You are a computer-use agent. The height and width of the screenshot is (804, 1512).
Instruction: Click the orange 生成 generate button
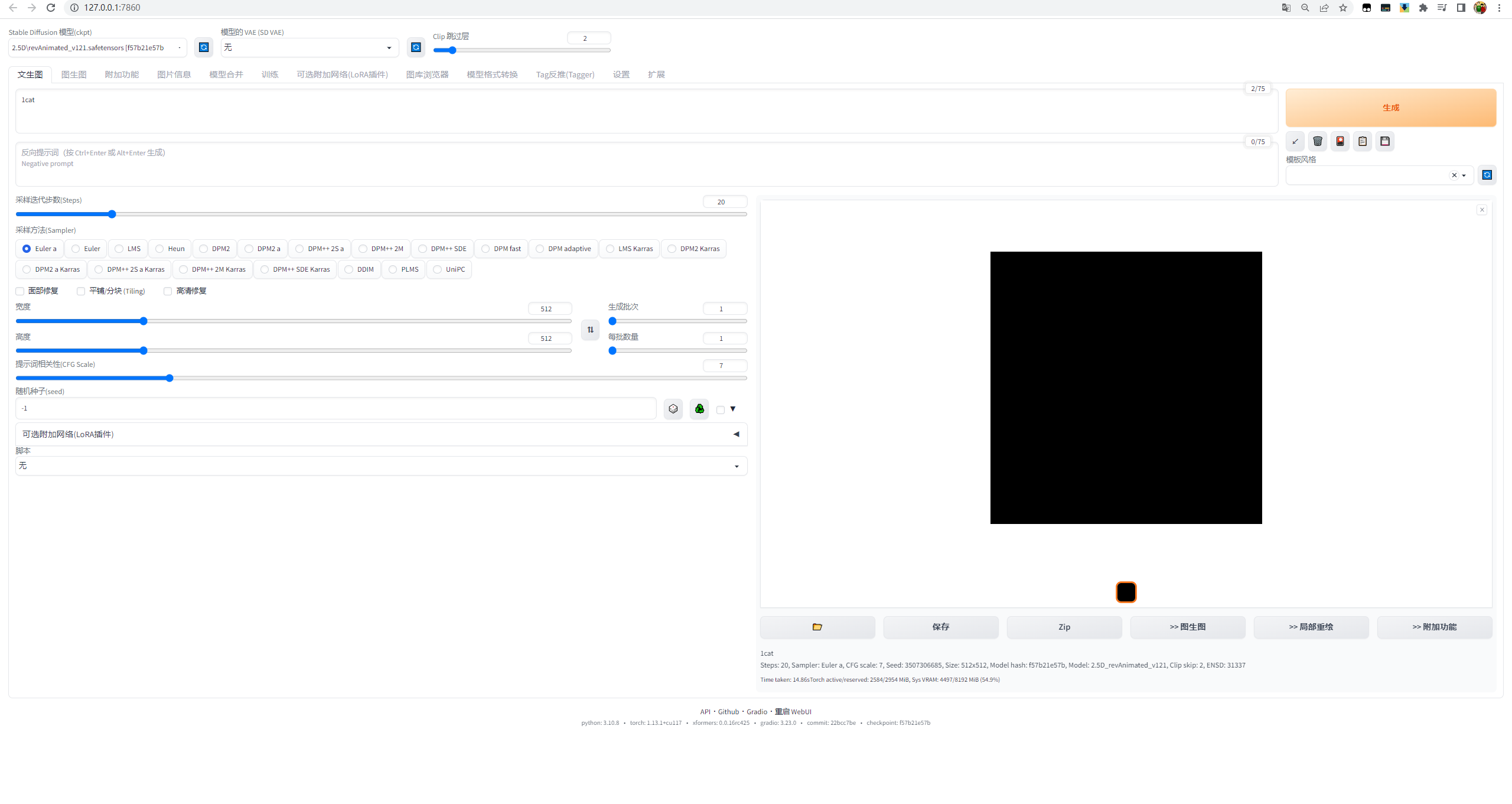[x=1391, y=108]
